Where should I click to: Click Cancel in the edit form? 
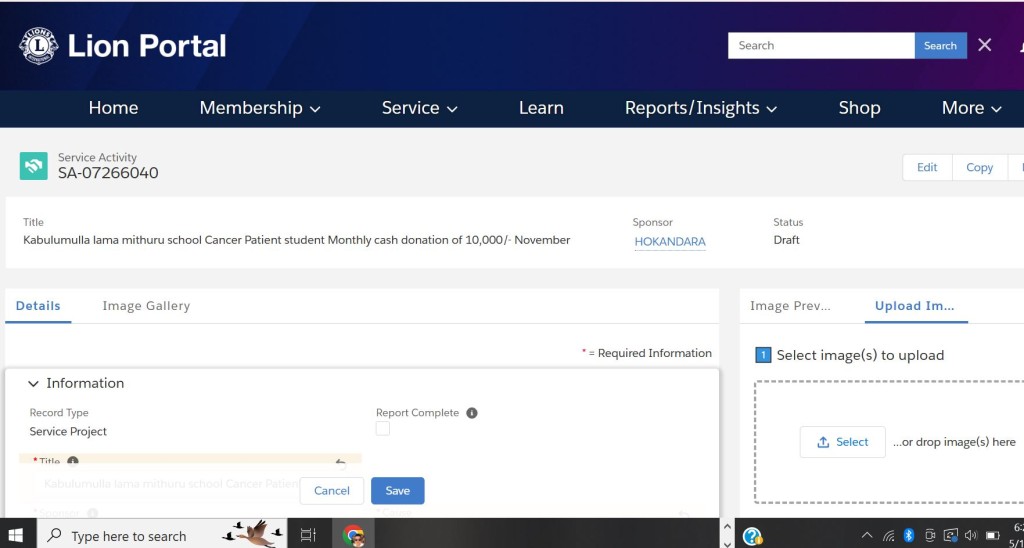pos(332,491)
